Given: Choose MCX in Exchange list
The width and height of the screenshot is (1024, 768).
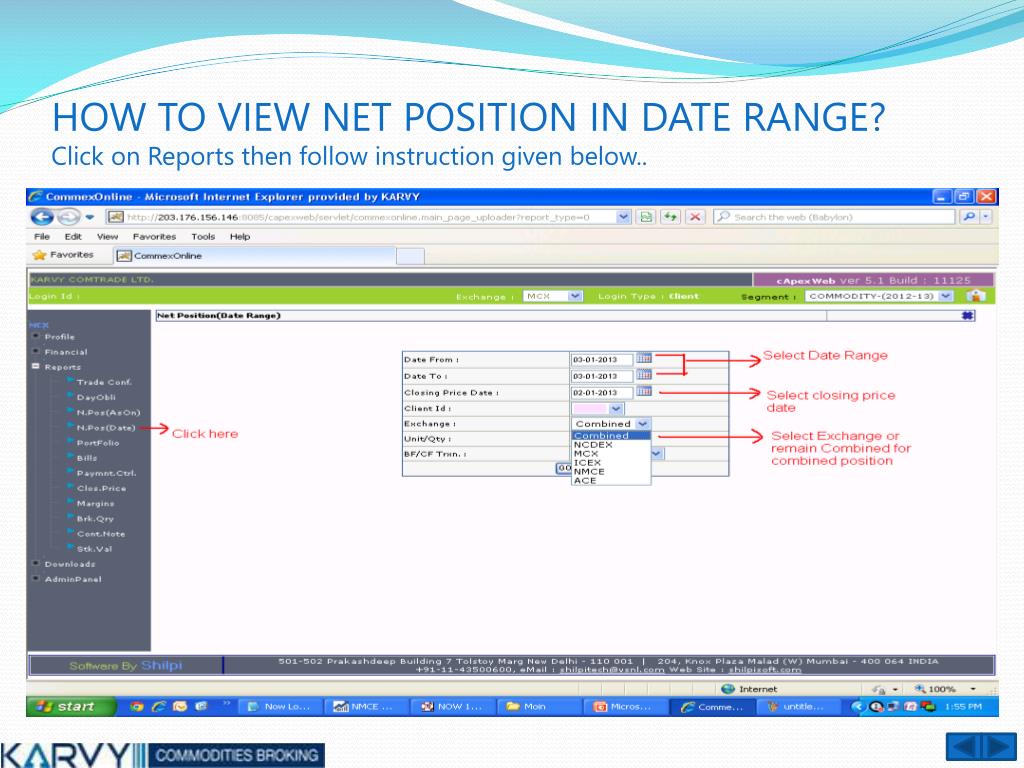Looking at the screenshot, I should pyautogui.click(x=611, y=453).
